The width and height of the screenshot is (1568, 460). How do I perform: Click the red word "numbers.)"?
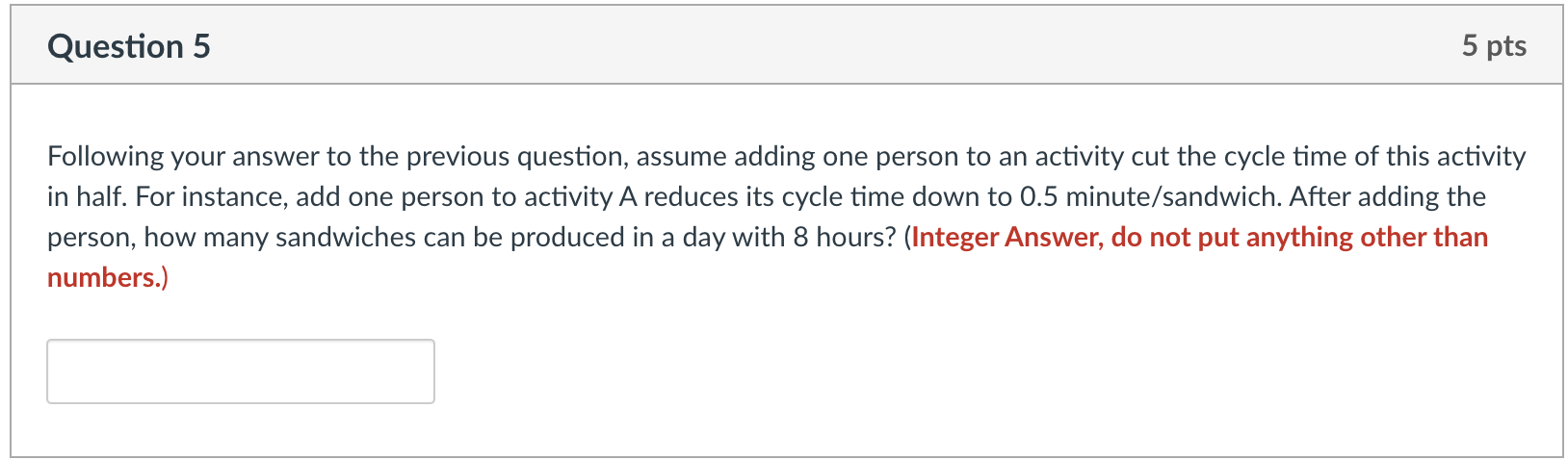click(x=108, y=277)
